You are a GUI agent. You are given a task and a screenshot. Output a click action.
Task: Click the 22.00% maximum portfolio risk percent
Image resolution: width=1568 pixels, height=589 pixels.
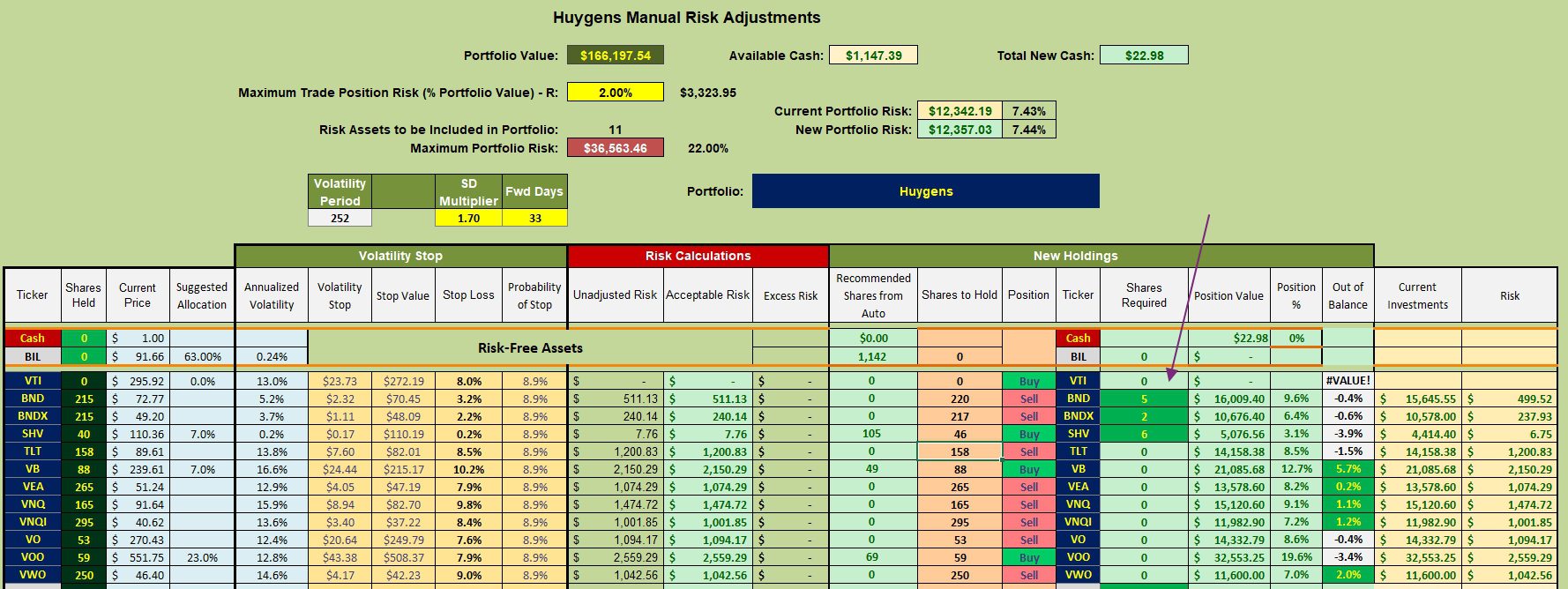pos(708,148)
